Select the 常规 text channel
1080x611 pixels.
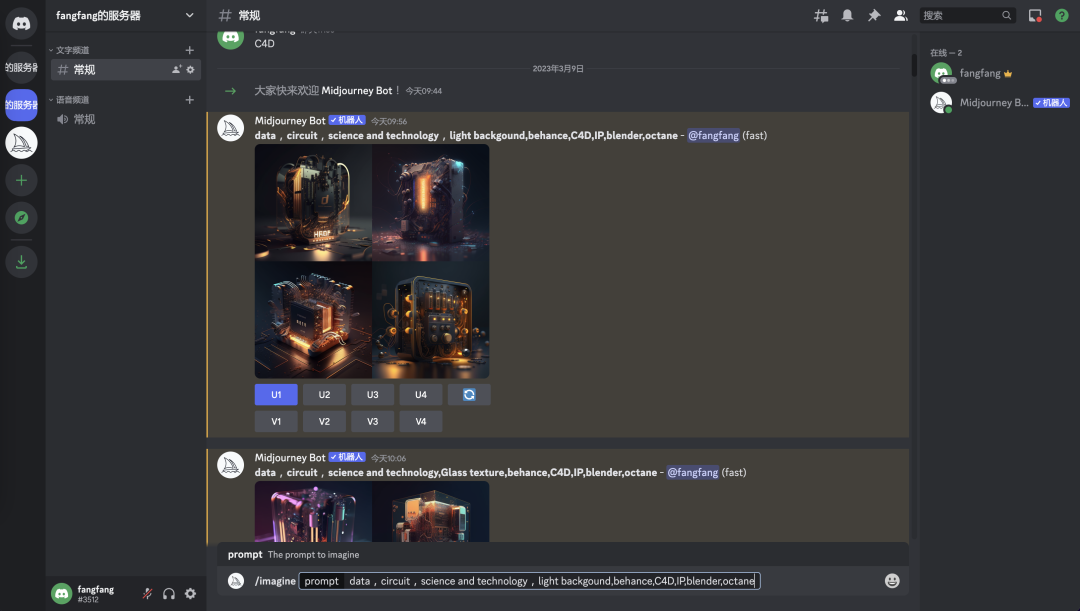pyautogui.click(x=125, y=70)
